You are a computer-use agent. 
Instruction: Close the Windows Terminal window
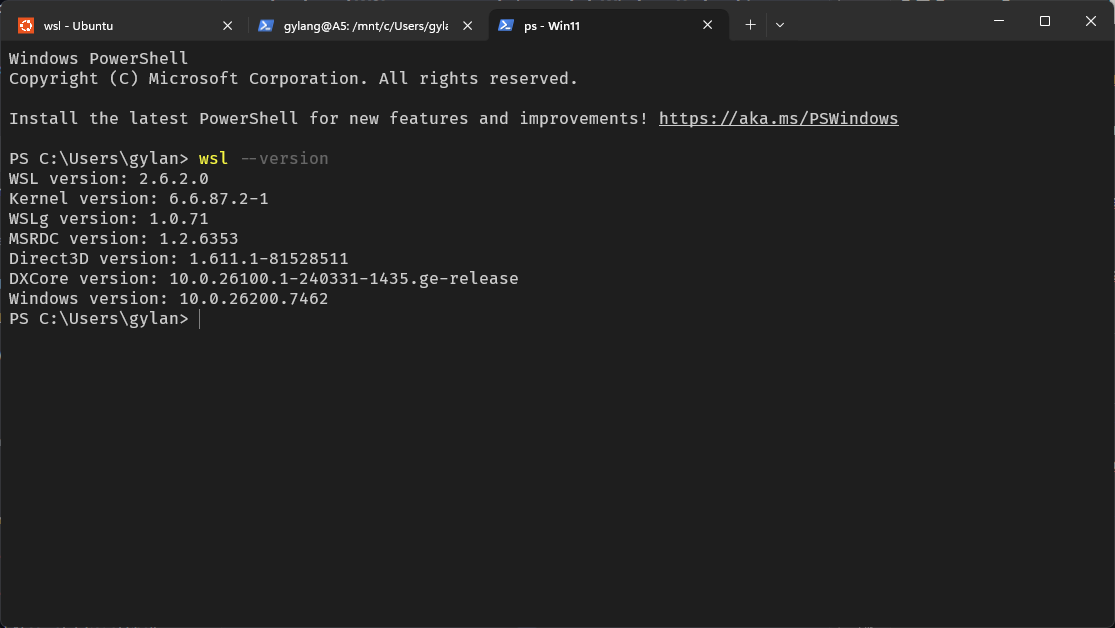[x=1091, y=21]
